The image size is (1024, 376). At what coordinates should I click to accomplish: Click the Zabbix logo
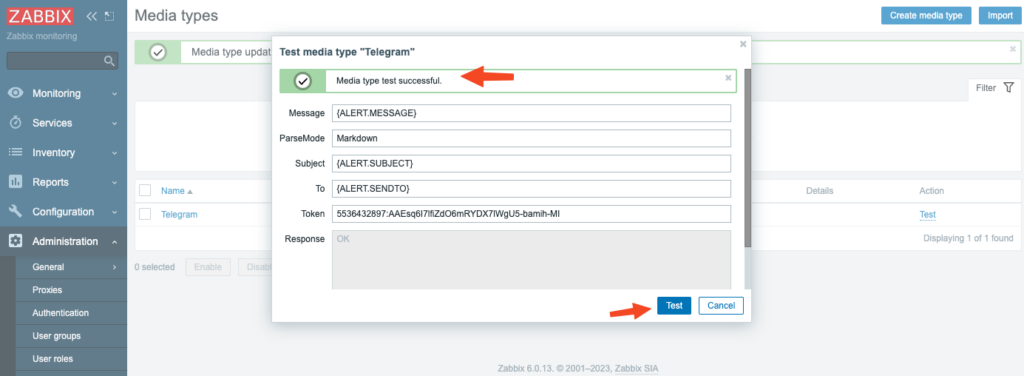(40, 16)
